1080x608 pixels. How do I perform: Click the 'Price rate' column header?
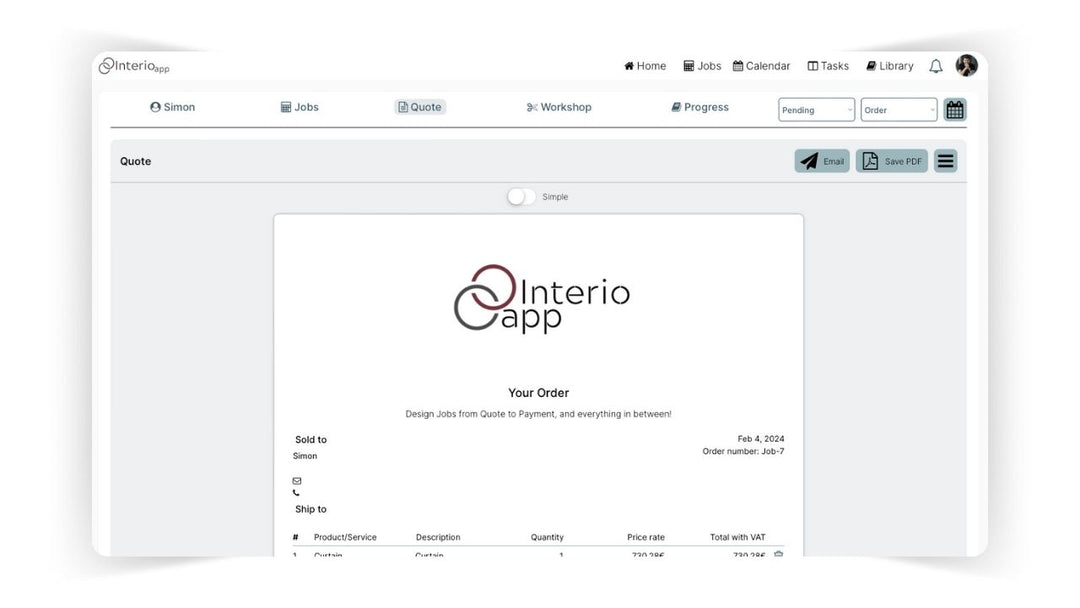pos(646,537)
